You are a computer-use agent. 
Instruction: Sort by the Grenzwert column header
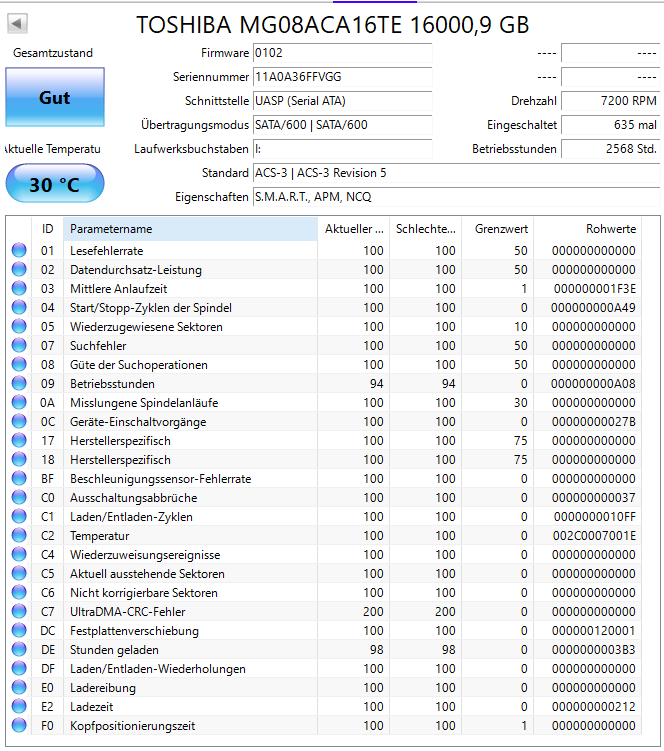(497, 229)
